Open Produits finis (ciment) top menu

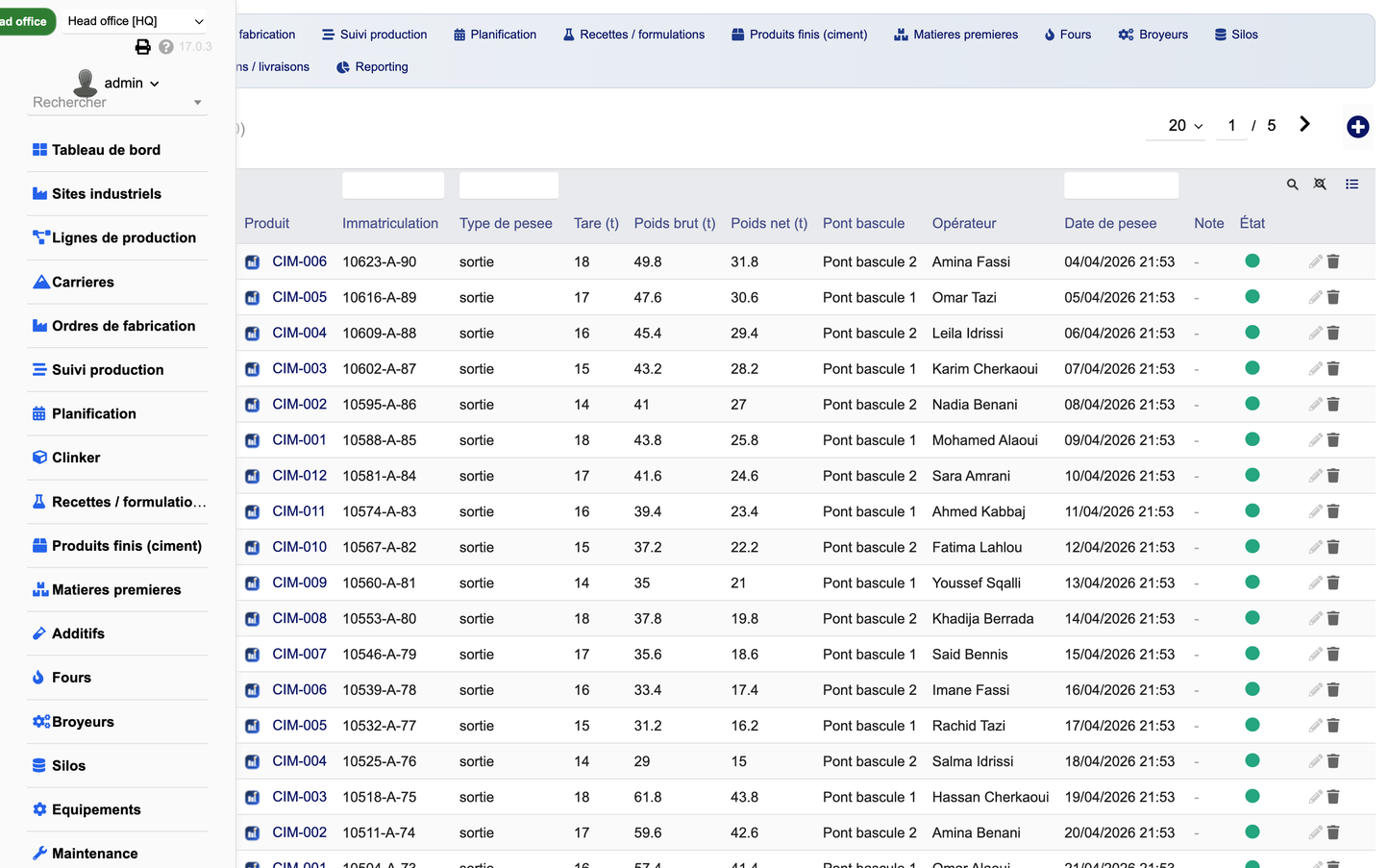click(x=799, y=35)
